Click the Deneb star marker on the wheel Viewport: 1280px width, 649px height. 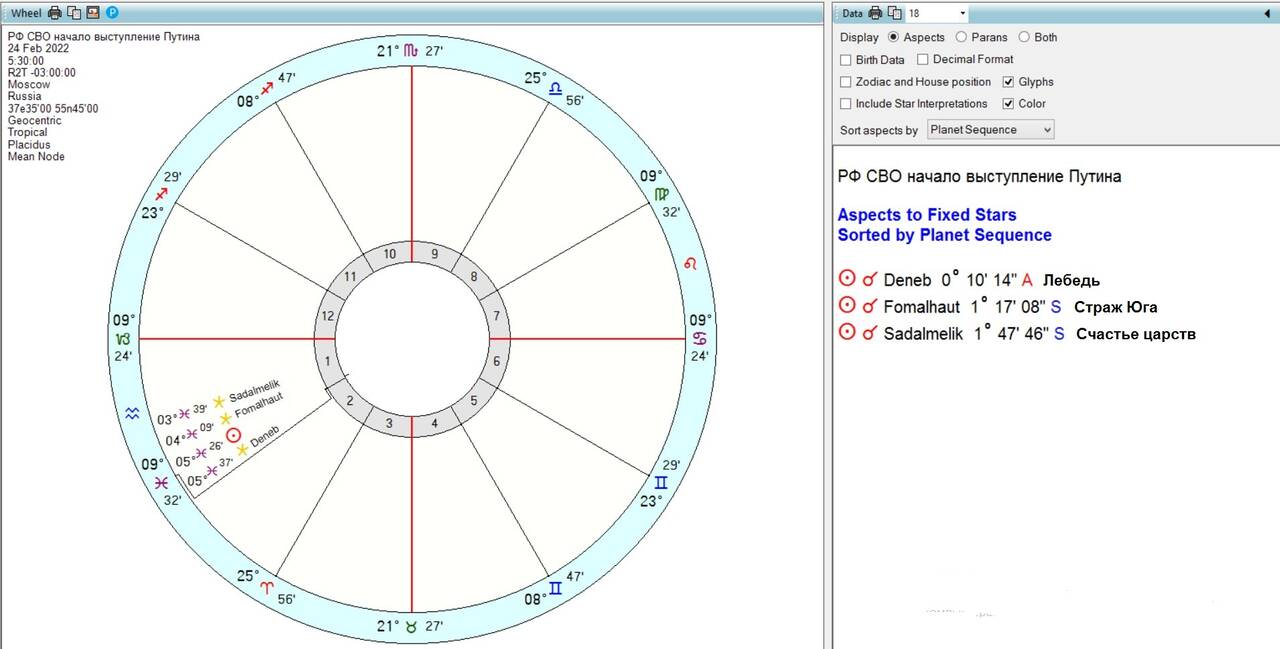point(242,450)
